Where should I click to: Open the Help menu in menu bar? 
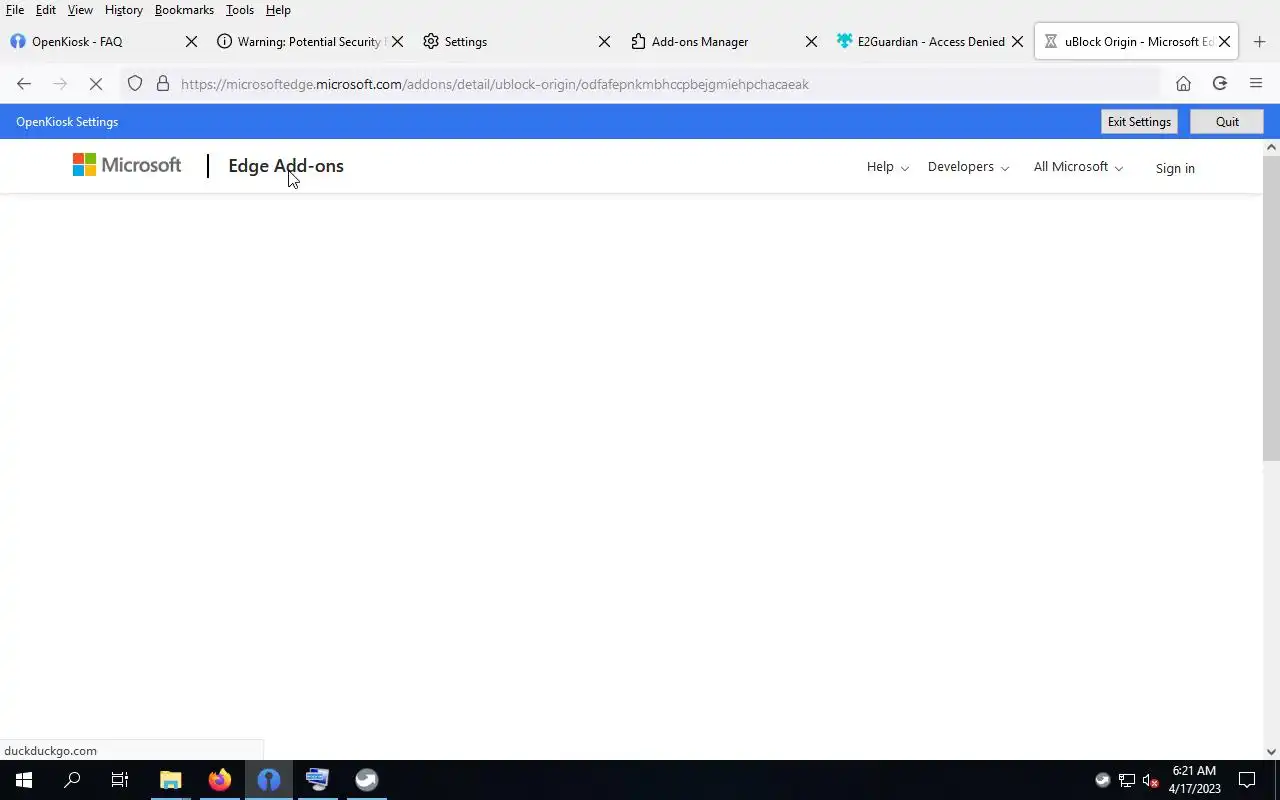click(x=278, y=10)
